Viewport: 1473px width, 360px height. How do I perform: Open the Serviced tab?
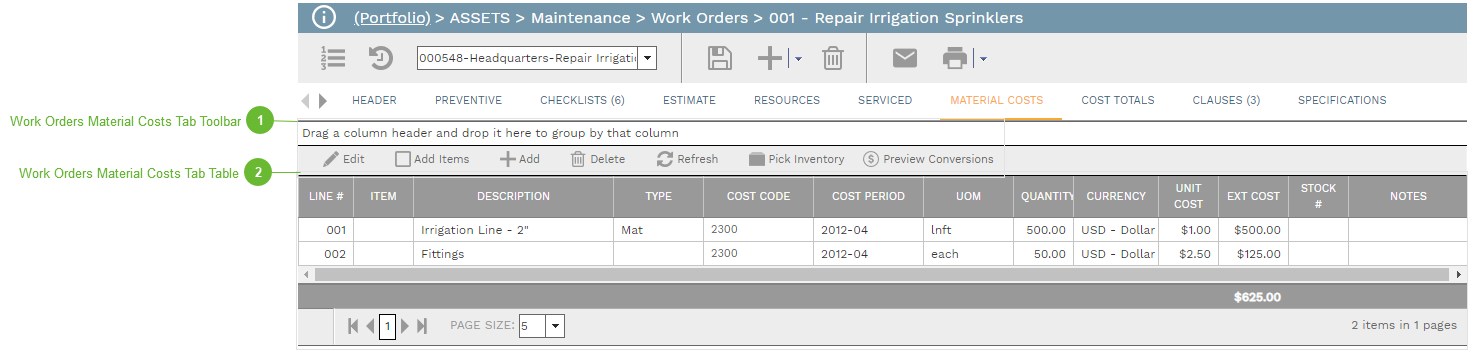pyautogui.click(x=885, y=100)
